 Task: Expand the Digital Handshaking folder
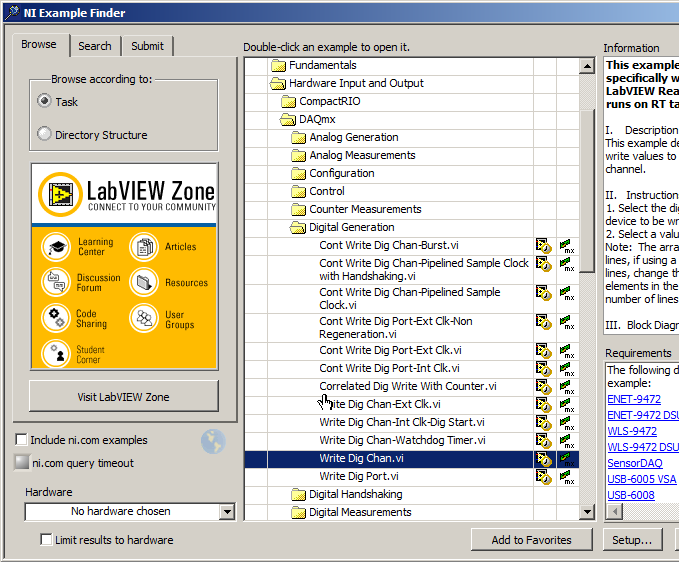pyautogui.click(x=298, y=494)
